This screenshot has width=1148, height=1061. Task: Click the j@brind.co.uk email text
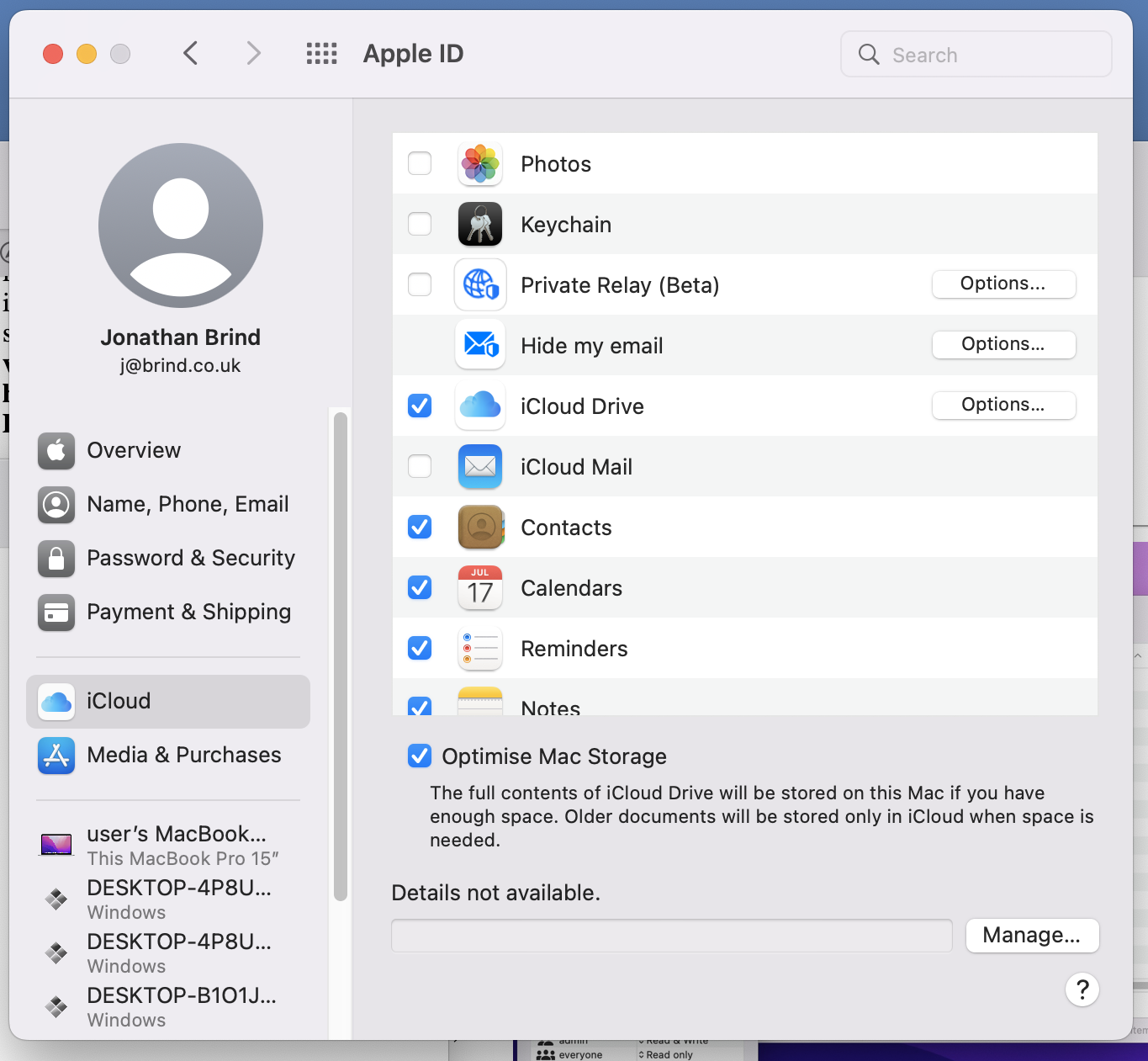pyautogui.click(x=180, y=366)
